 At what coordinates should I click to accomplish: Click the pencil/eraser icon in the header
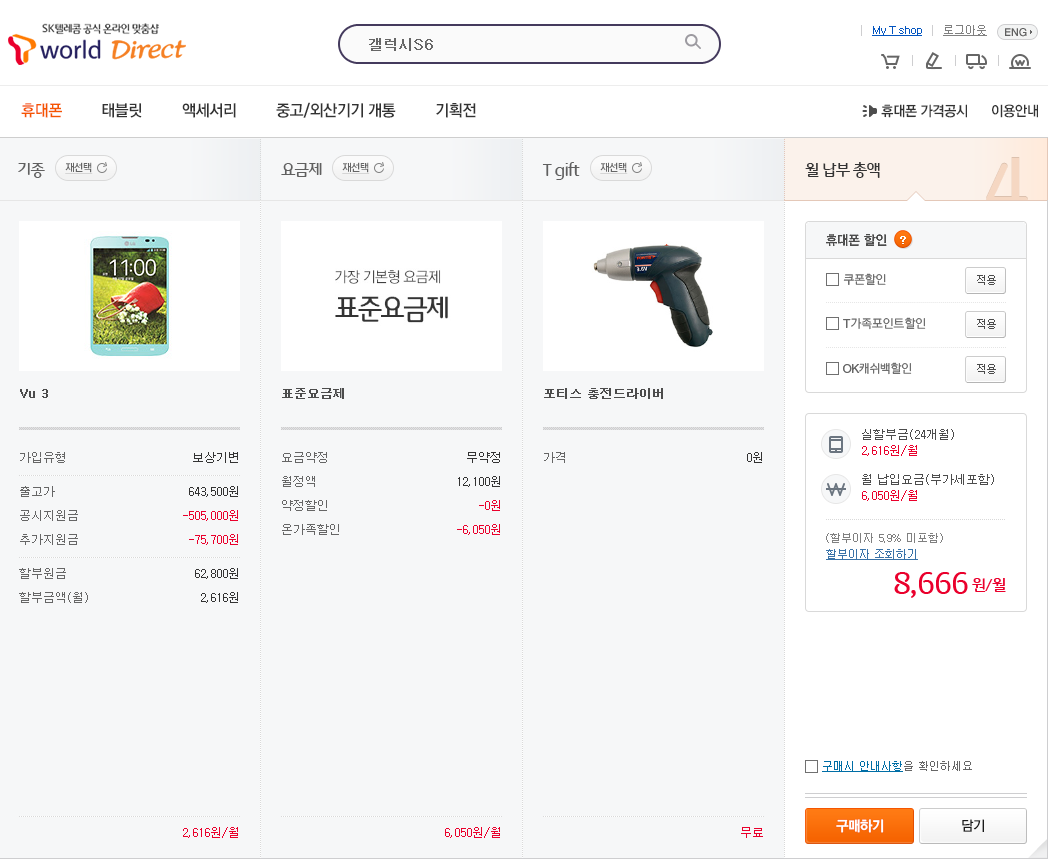click(933, 62)
